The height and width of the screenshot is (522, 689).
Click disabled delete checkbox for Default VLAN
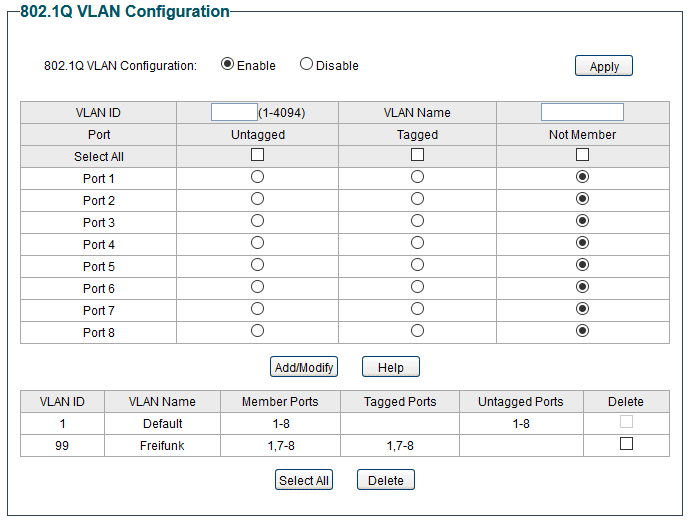click(626, 422)
